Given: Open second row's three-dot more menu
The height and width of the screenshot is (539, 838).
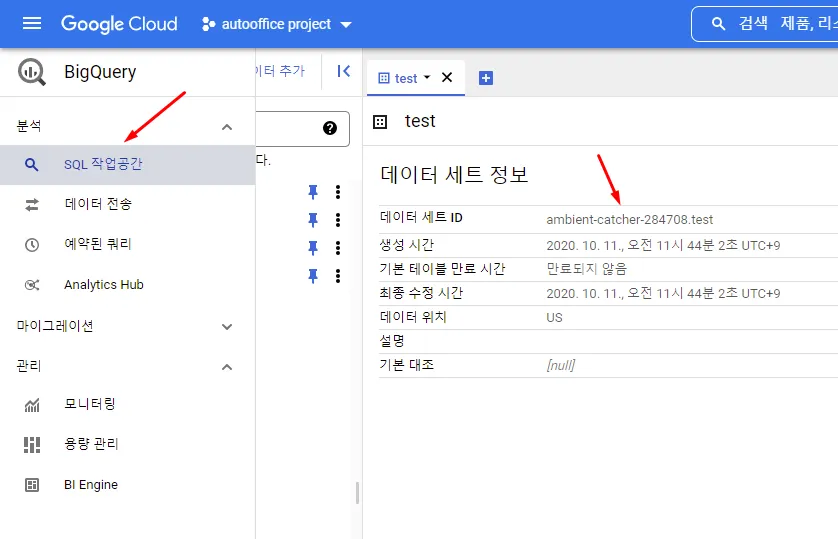Looking at the screenshot, I should (338, 220).
